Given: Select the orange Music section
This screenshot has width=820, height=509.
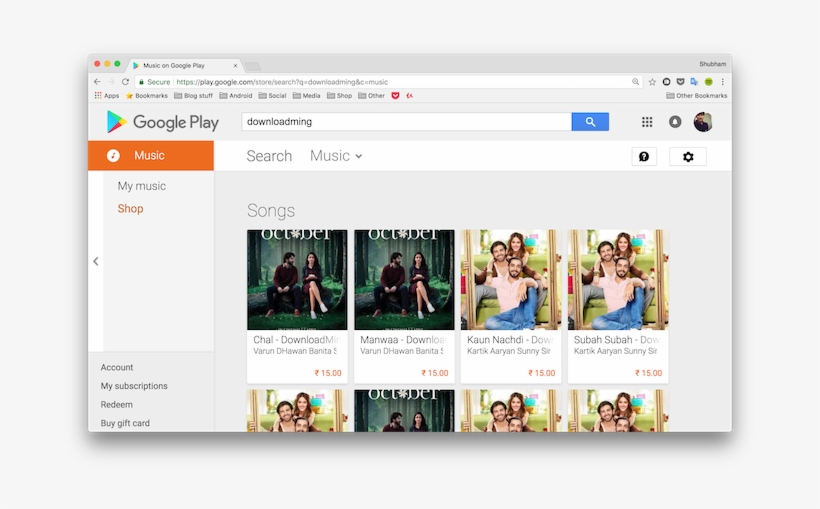Looking at the screenshot, I should coord(151,155).
